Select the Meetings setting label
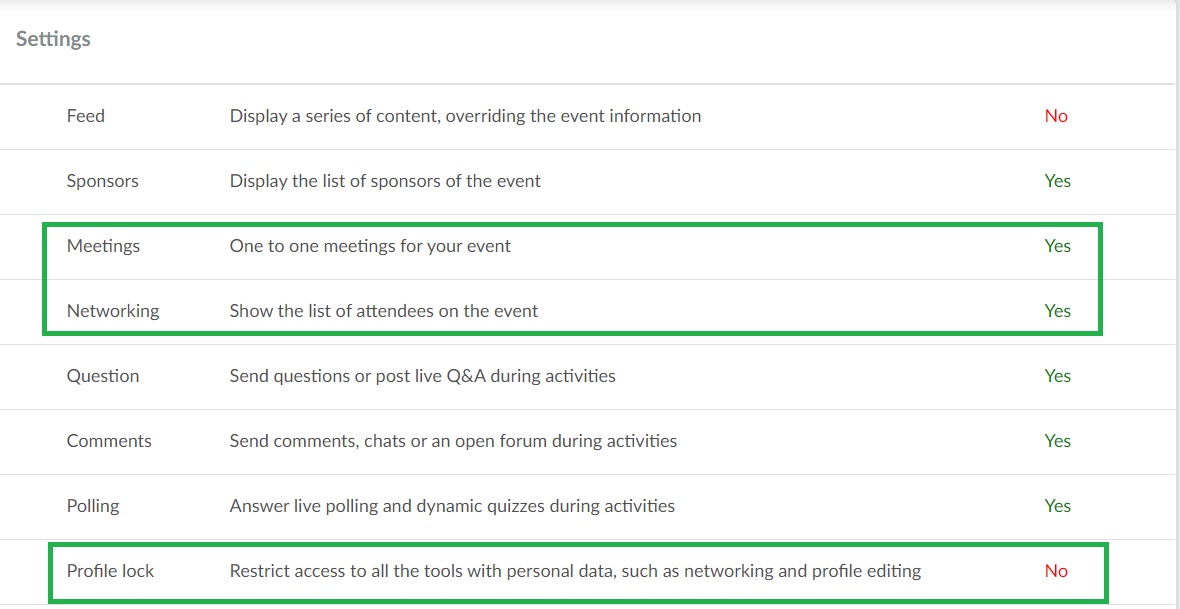The image size is (1180, 609). coord(103,246)
